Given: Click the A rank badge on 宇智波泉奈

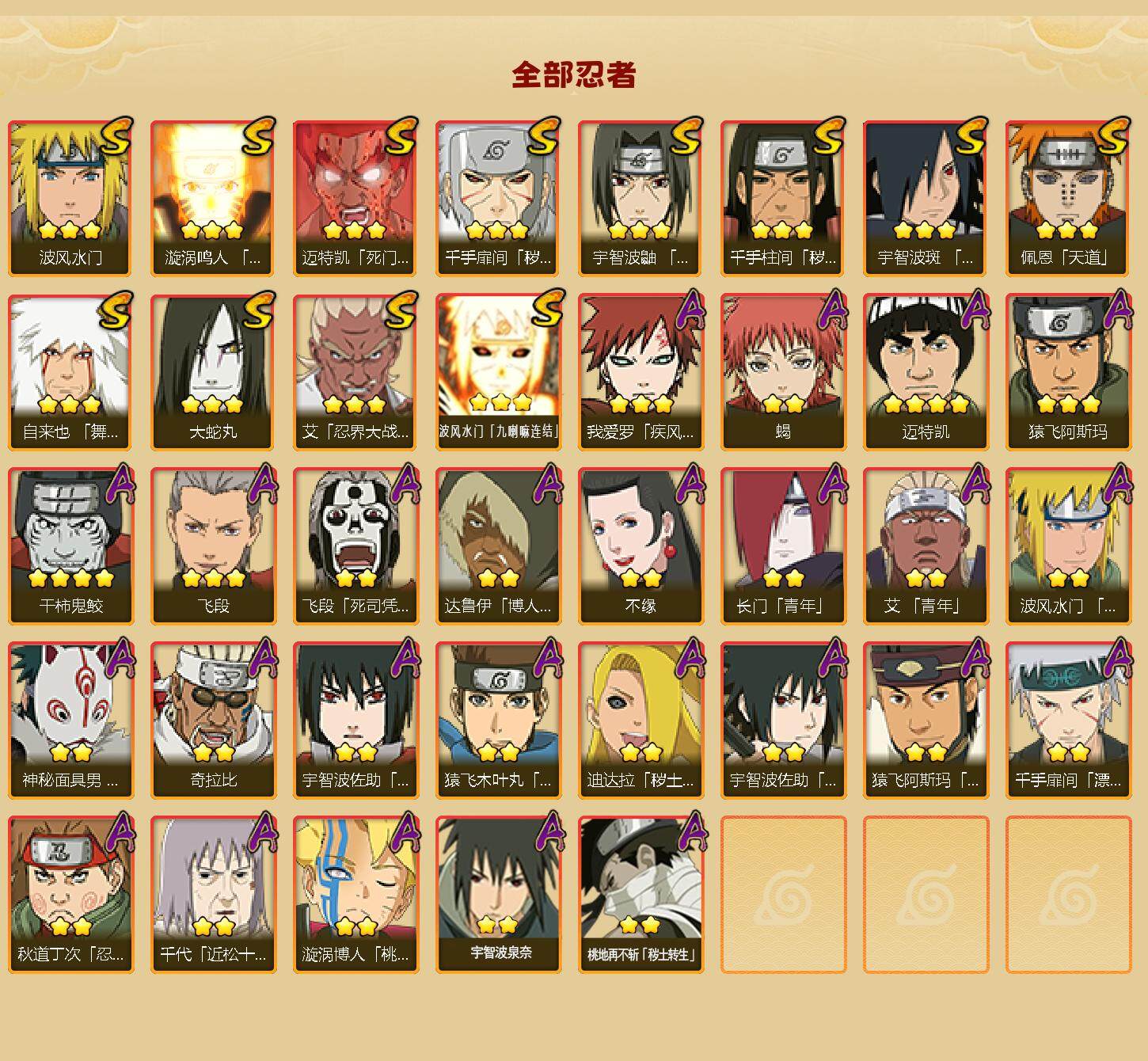Looking at the screenshot, I should (549, 831).
